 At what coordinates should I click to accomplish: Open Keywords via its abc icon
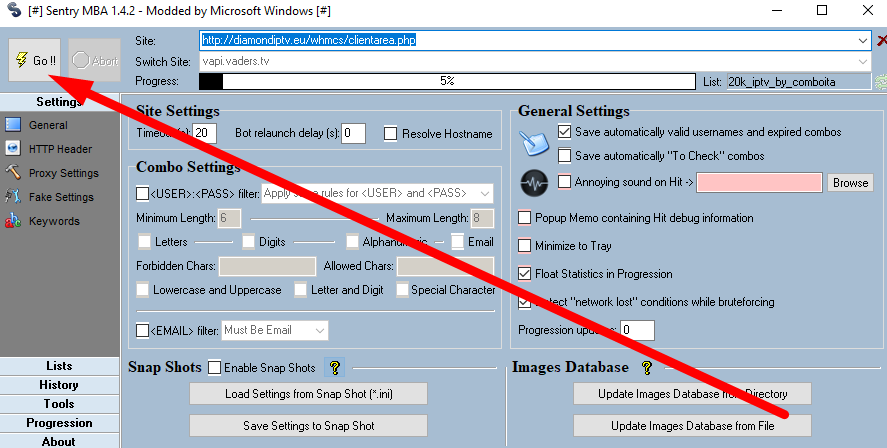click(12, 221)
